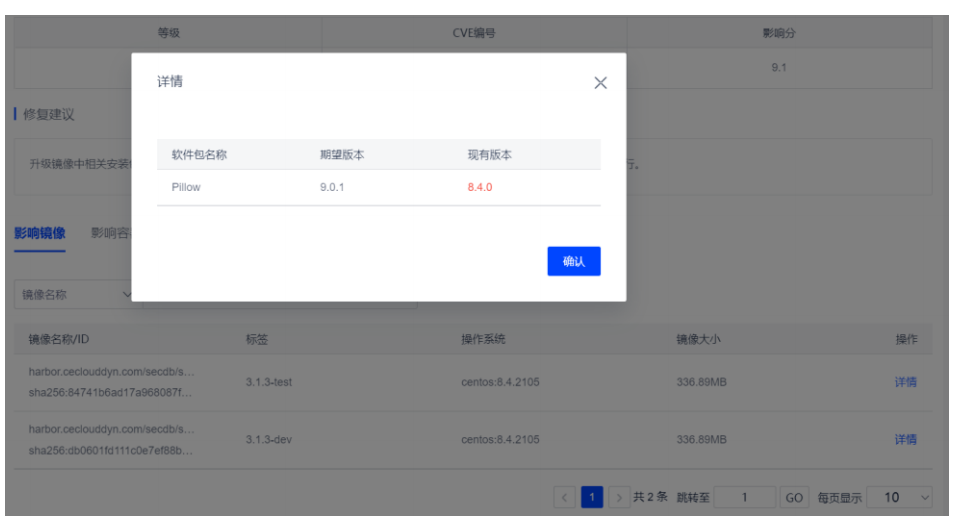Click the 期望版本 column header

coord(341,155)
